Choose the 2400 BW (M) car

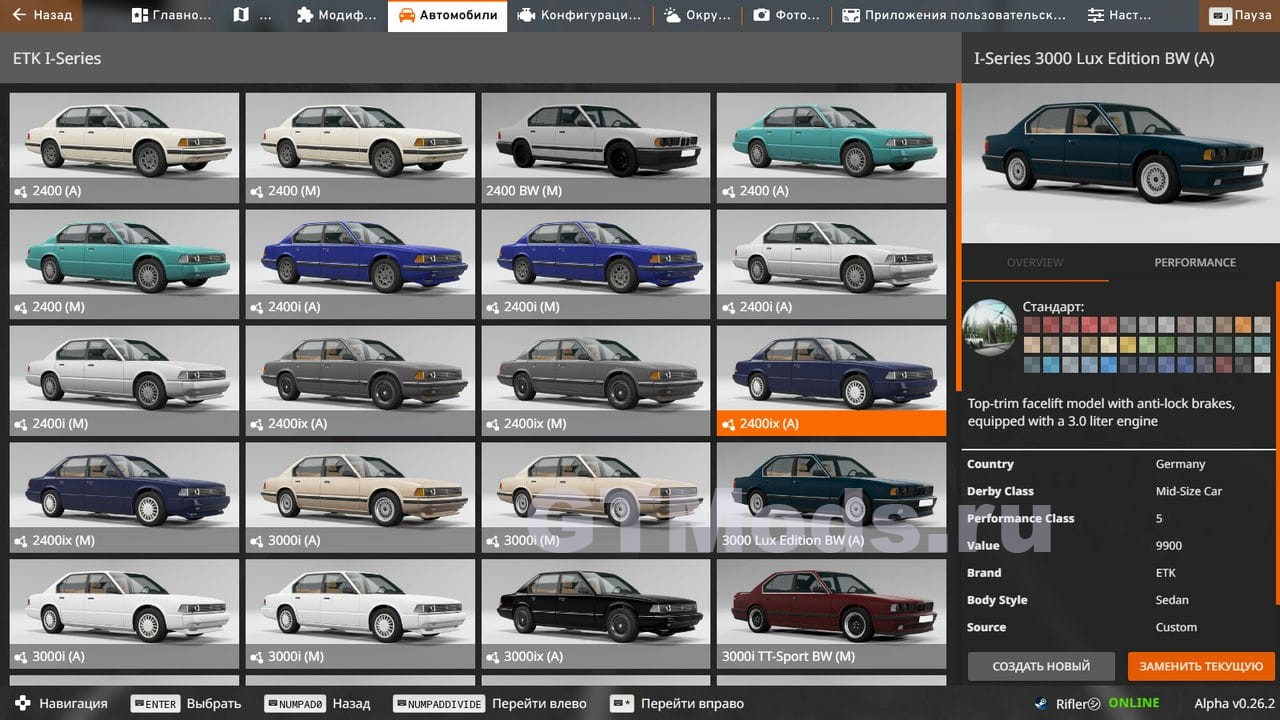click(x=596, y=148)
